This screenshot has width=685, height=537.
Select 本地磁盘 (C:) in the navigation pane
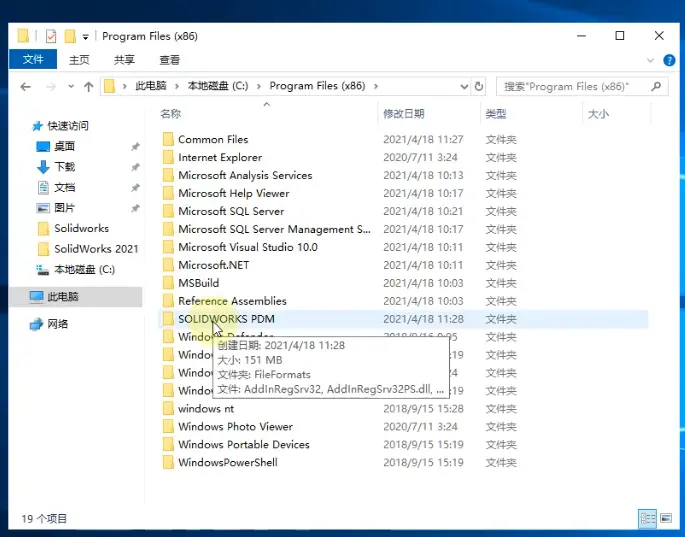[x=84, y=270]
